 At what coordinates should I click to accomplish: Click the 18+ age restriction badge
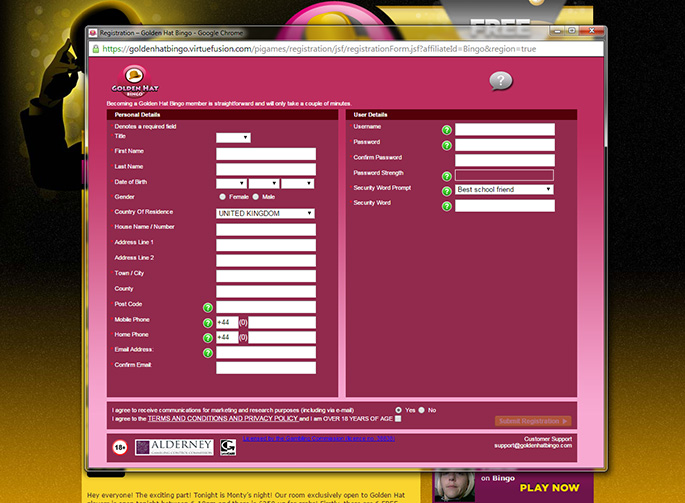click(x=120, y=447)
